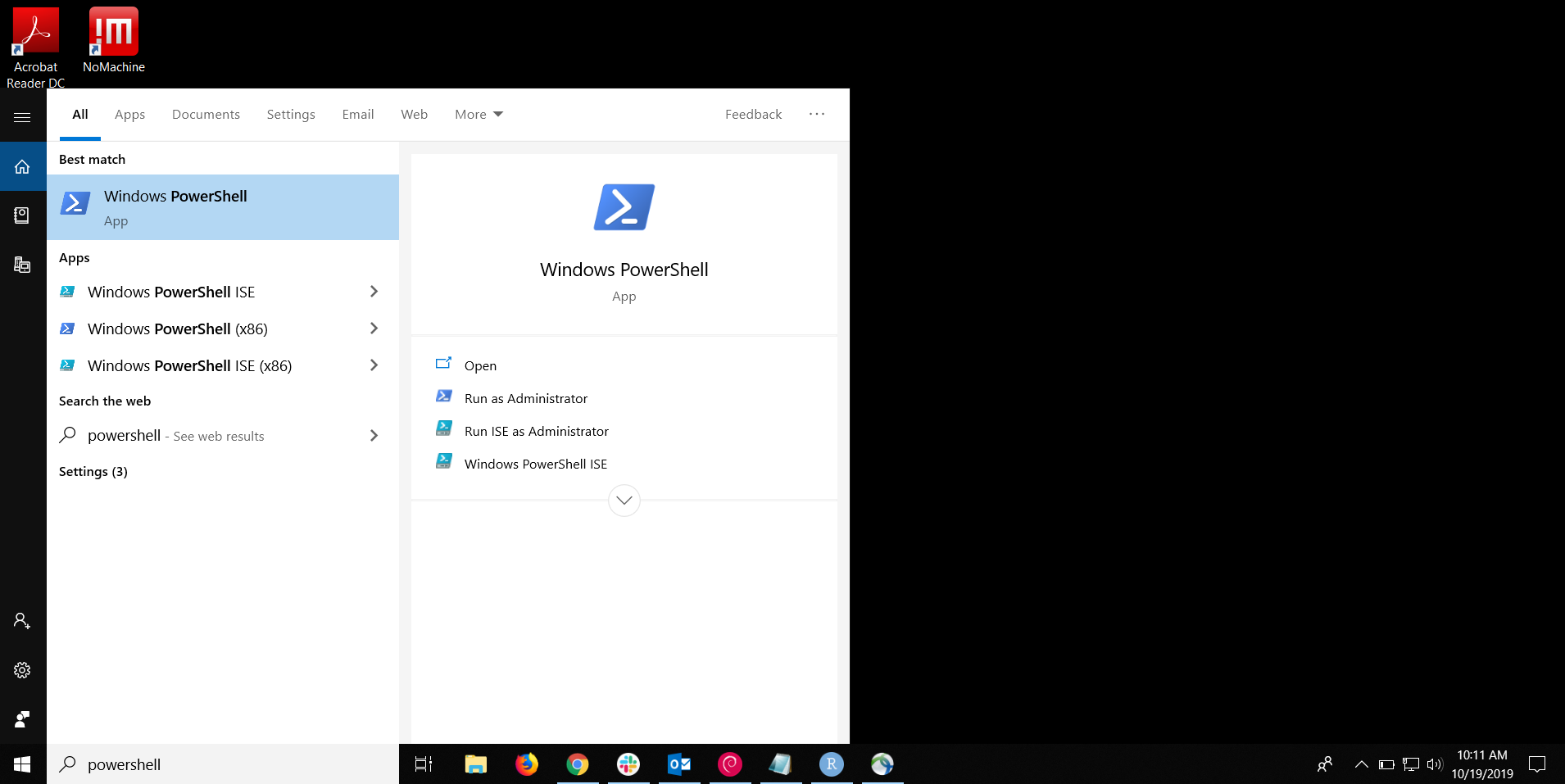
Task: Open the More filter dropdown
Action: (478, 114)
